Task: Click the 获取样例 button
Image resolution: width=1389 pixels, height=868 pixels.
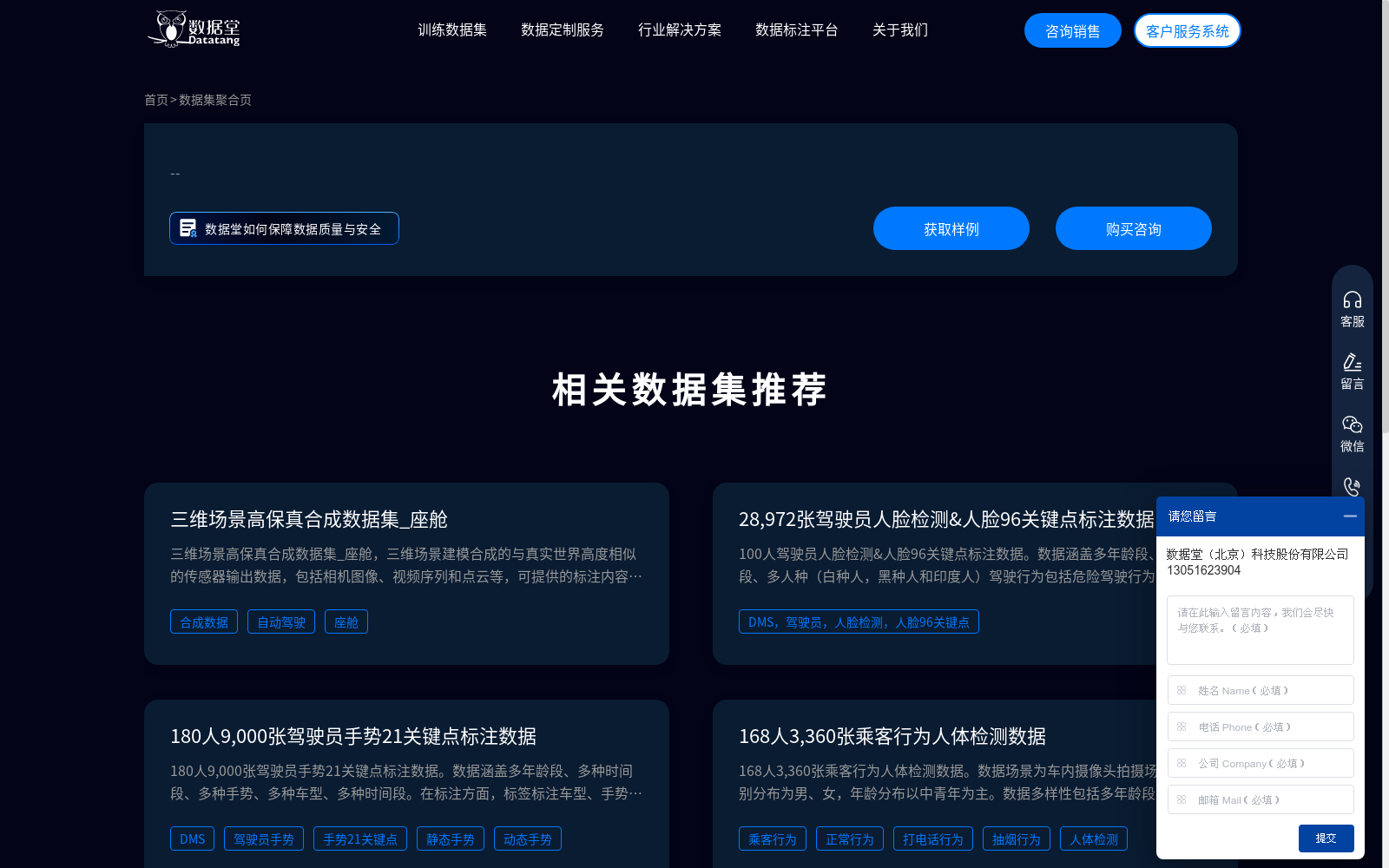Action: coord(951,228)
